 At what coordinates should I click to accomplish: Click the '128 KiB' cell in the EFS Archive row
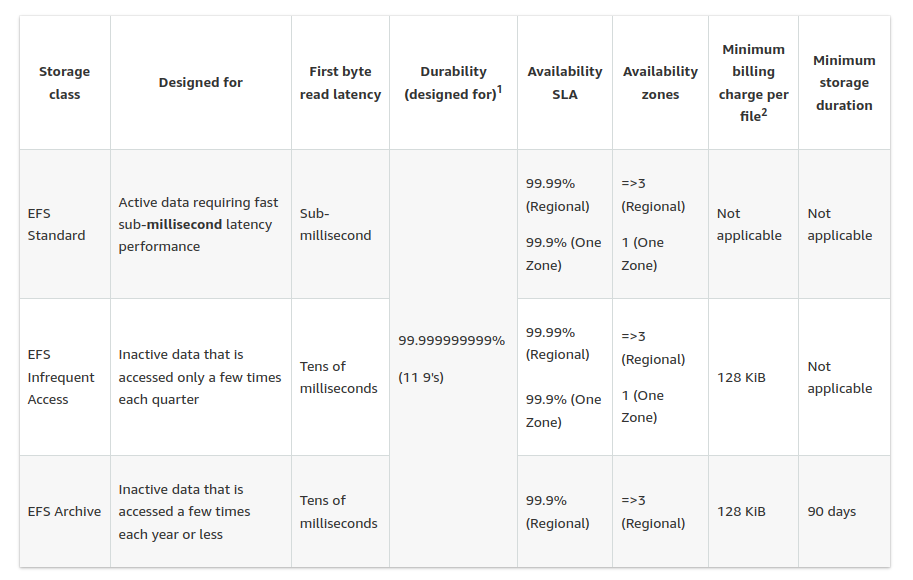click(x=741, y=511)
